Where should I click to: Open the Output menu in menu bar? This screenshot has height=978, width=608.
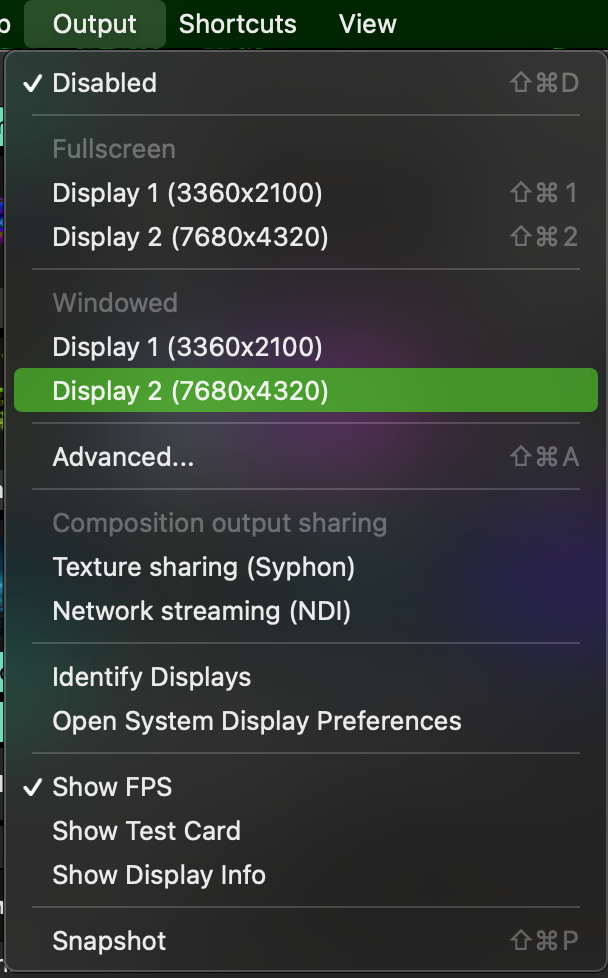coord(94,24)
